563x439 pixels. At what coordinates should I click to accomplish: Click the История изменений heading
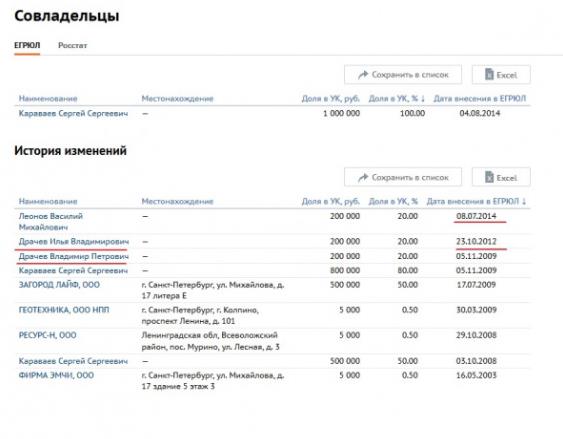[x=70, y=150]
